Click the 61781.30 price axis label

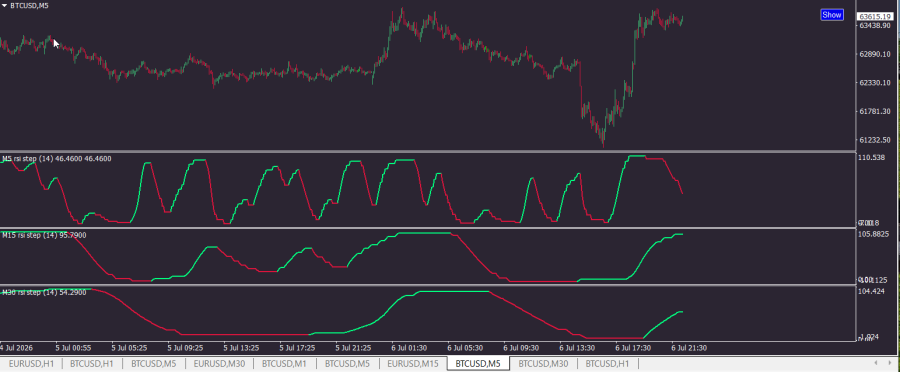[x=876, y=111]
